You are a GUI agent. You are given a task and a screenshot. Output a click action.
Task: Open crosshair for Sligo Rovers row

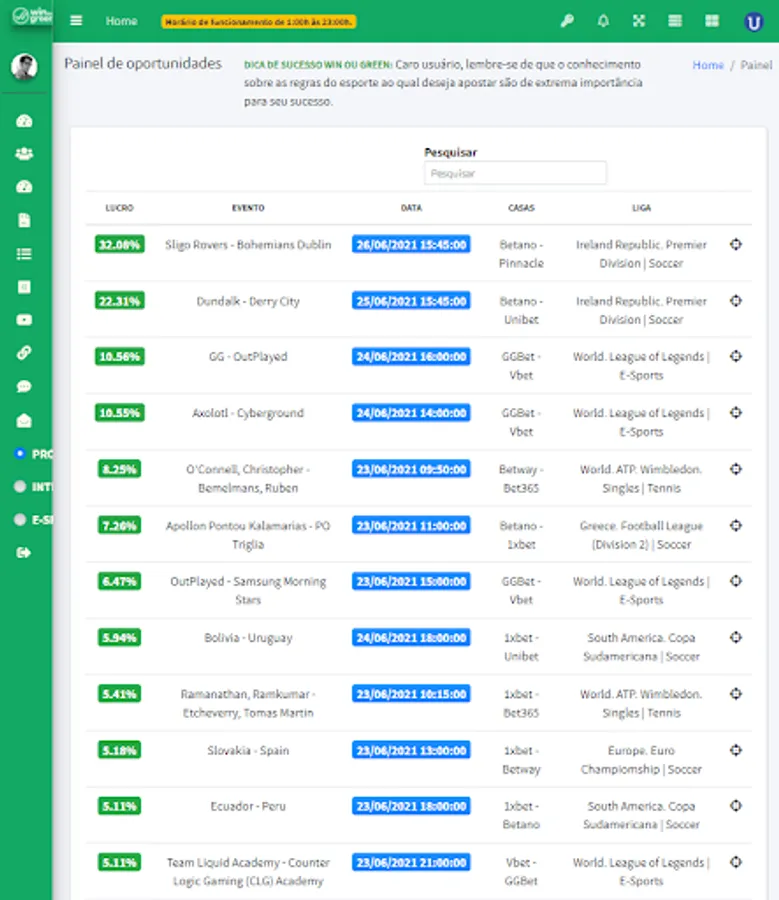[x=736, y=245]
